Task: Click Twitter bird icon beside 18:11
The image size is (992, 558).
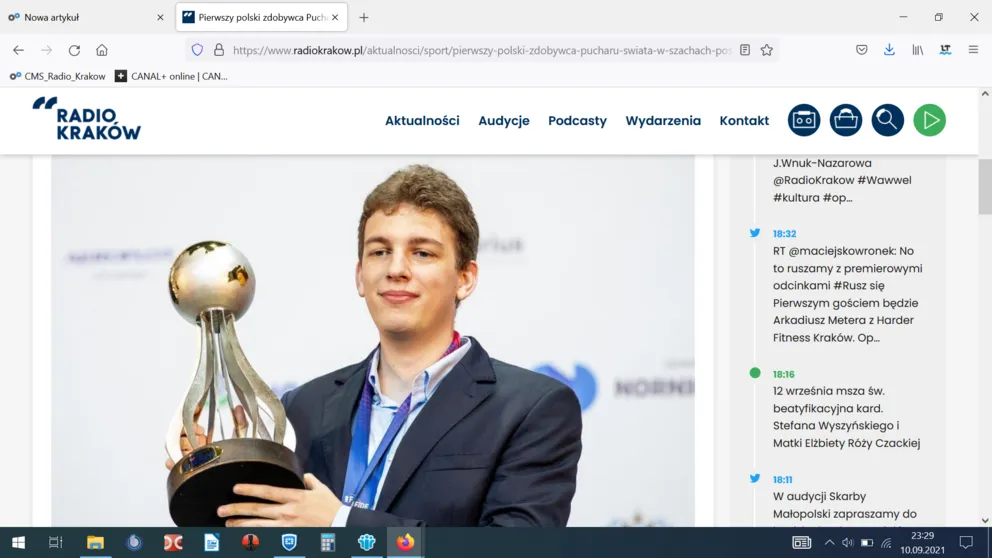Action: pos(755,479)
